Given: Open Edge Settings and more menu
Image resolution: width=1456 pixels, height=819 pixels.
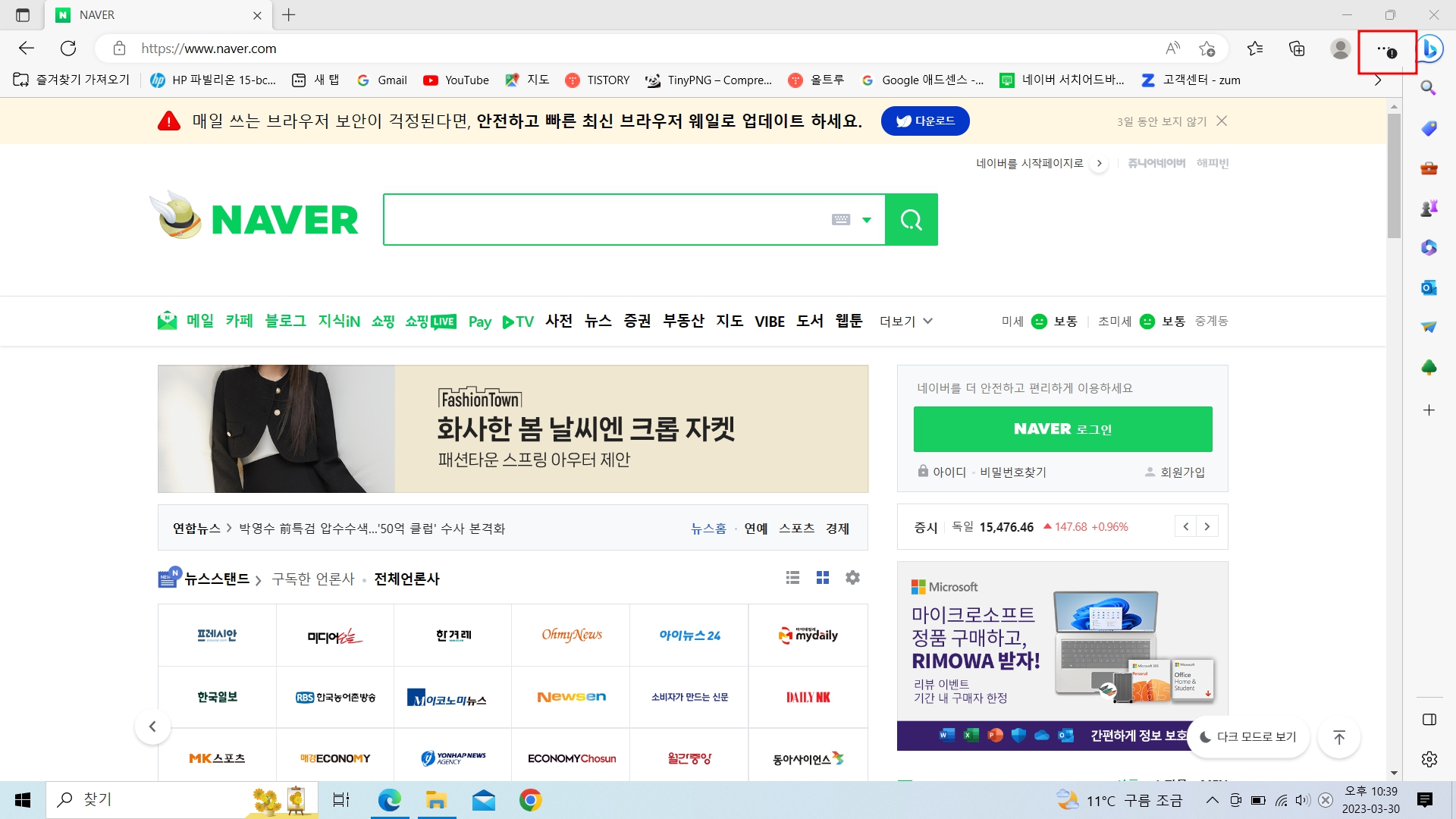Looking at the screenshot, I should click(1385, 50).
